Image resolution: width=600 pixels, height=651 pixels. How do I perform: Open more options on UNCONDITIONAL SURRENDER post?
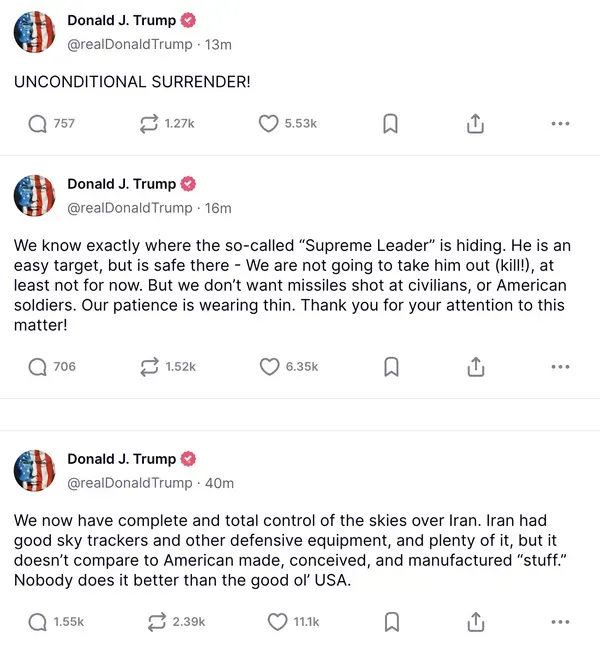560,123
